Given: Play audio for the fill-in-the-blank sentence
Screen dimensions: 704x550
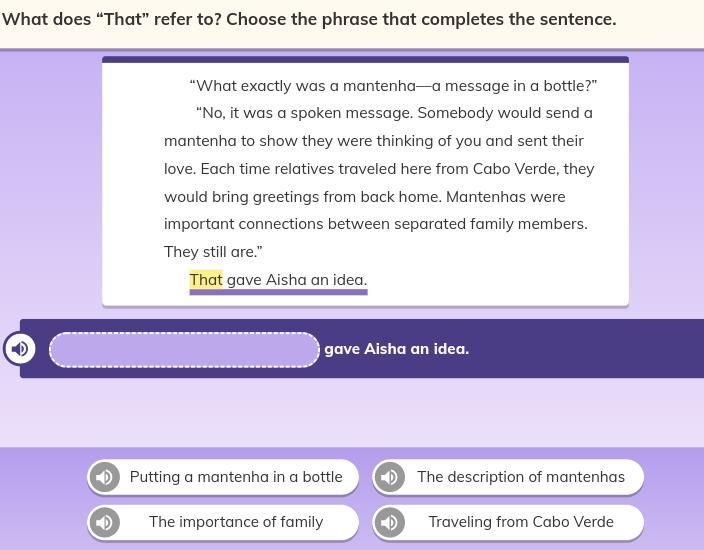Looking at the screenshot, I should point(19,348).
